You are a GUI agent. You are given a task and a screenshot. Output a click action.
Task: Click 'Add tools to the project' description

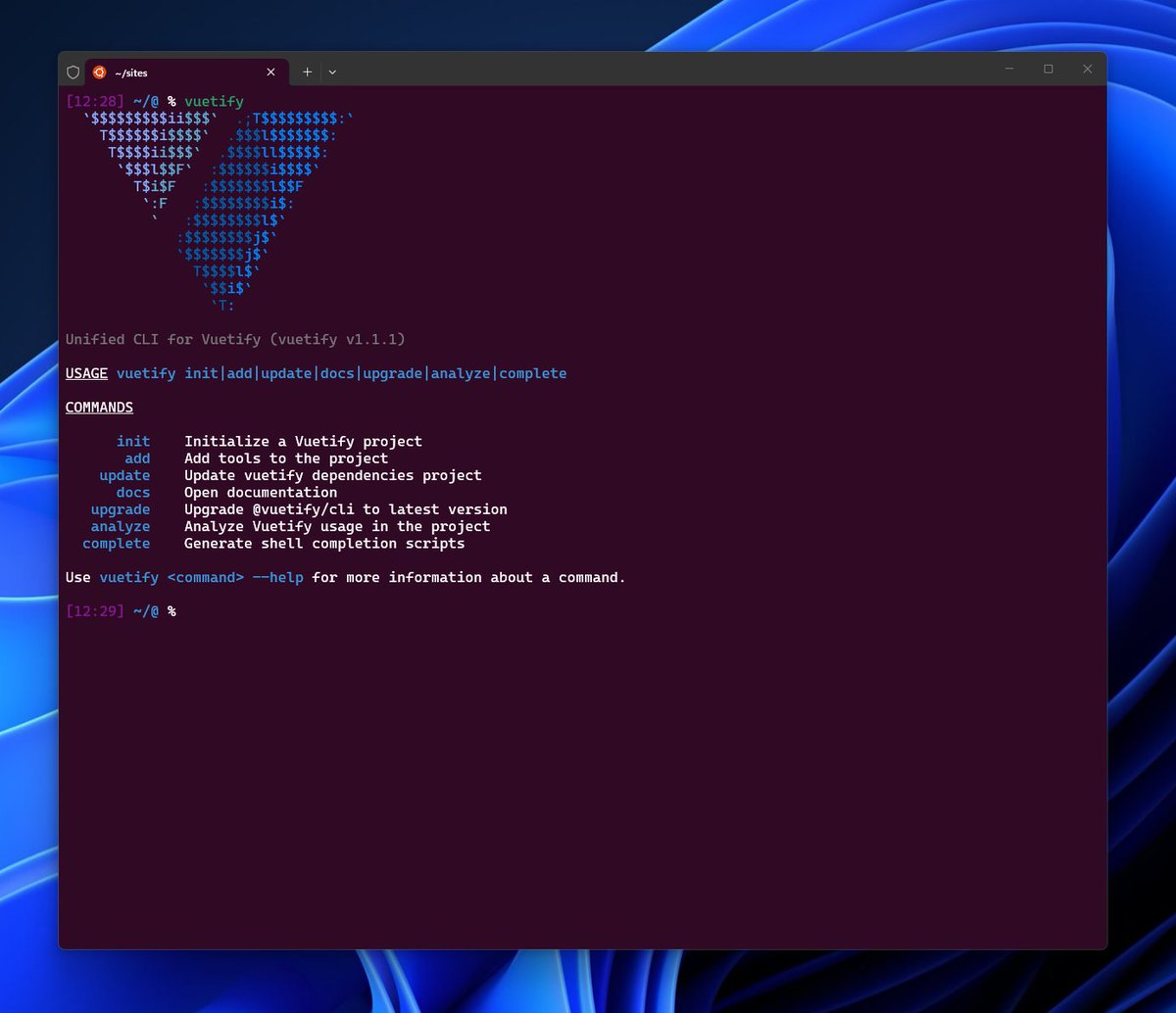pyautogui.click(x=286, y=458)
